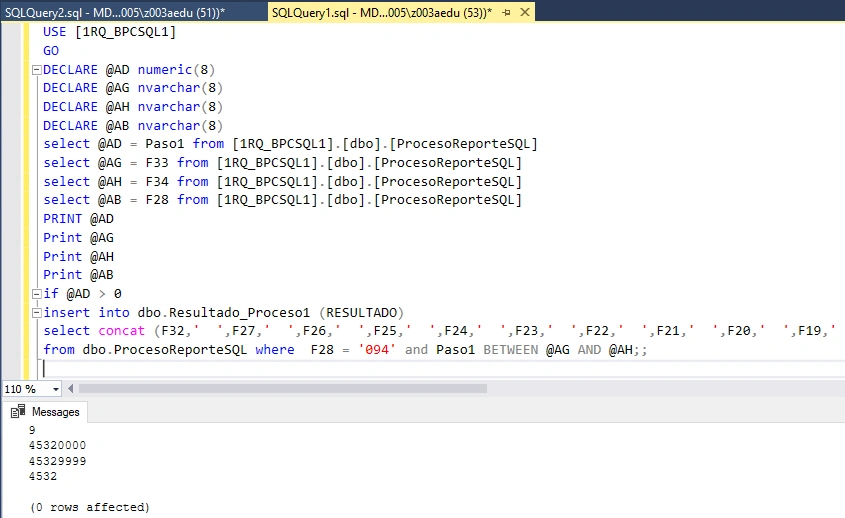Click the concat function keyword

[x=122, y=330]
